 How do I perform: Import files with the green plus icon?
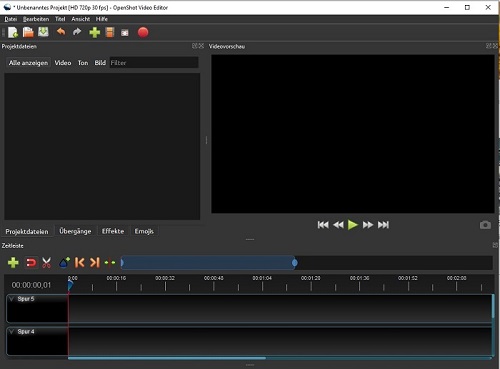pyautogui.click(x=95, y=32)
